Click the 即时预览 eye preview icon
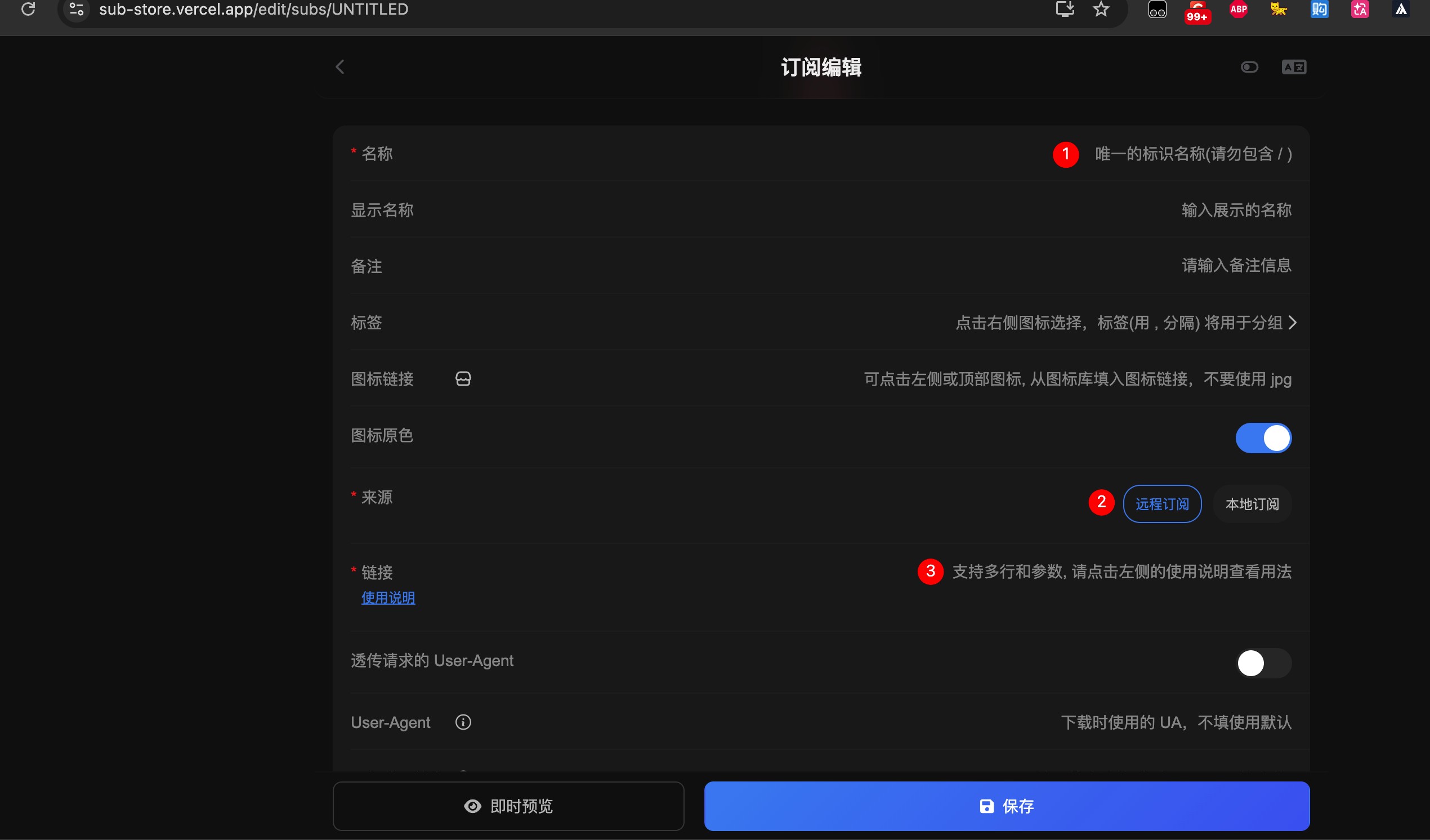 click(x=473, y=806)
